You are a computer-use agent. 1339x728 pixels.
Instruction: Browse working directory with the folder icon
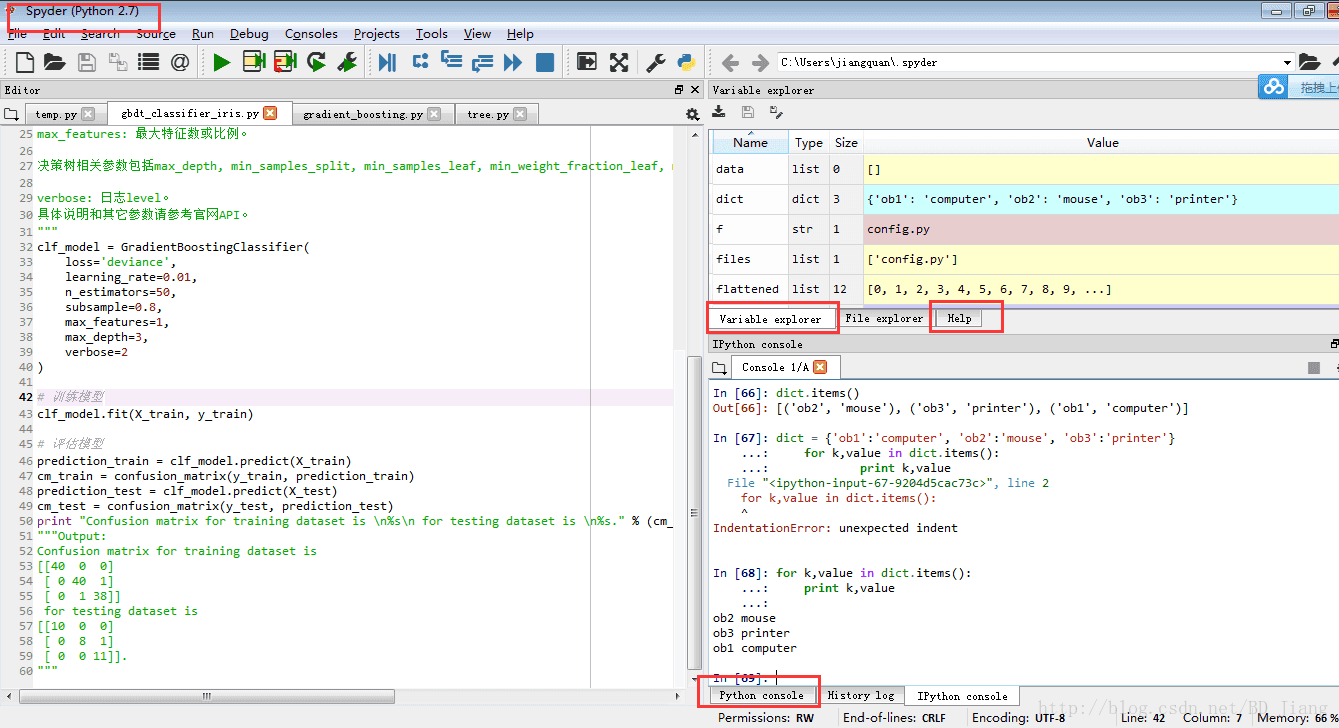[x=1310, y=62]
